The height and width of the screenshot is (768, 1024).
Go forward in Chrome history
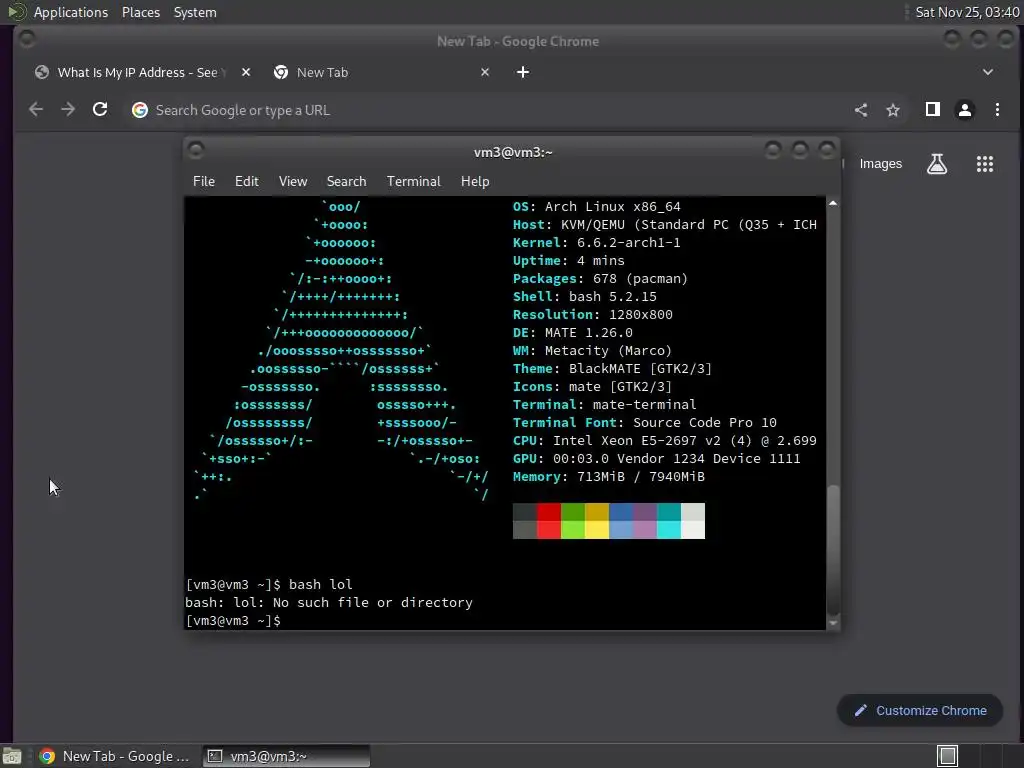point(68,110)
